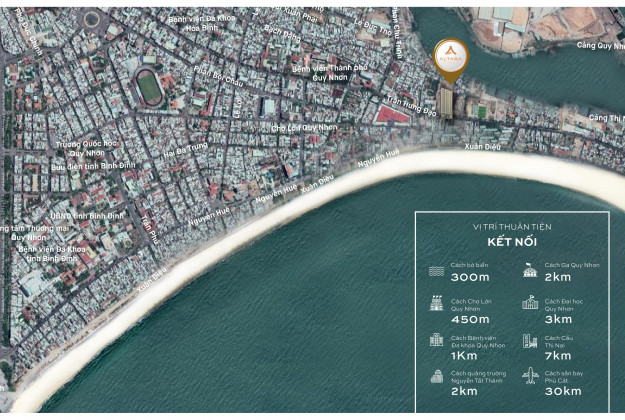Click the wave icon beside 'Cách bờ biển'

click(x=436, y=271)
